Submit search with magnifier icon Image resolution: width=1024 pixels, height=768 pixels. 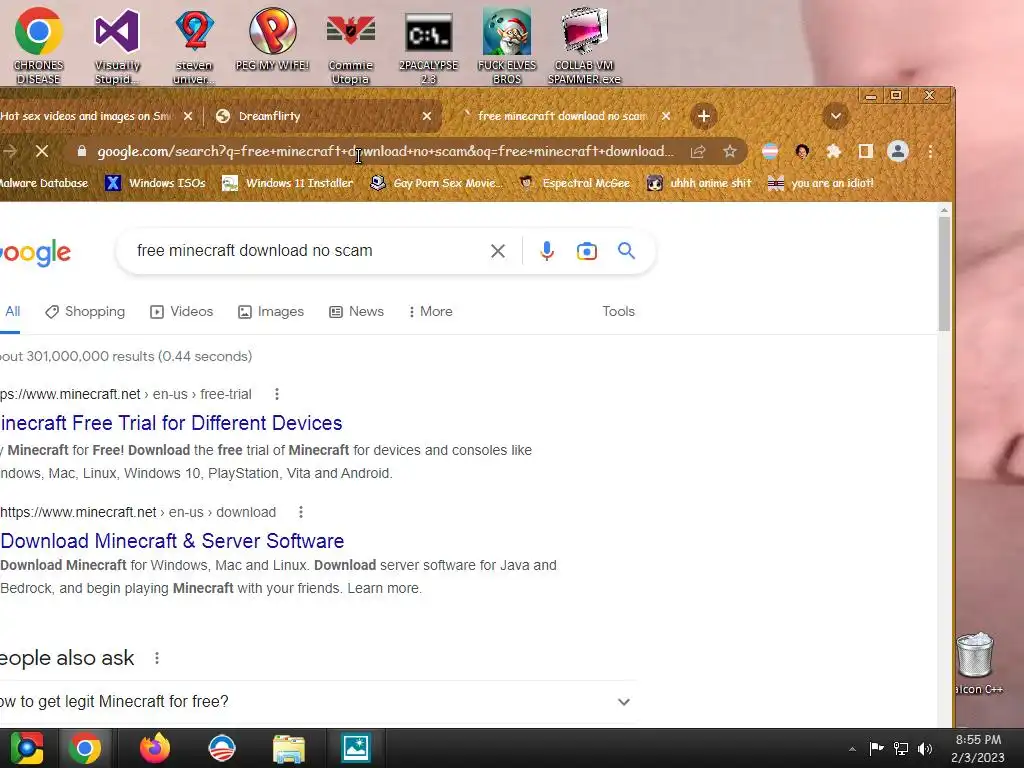[x=626, y=251]
